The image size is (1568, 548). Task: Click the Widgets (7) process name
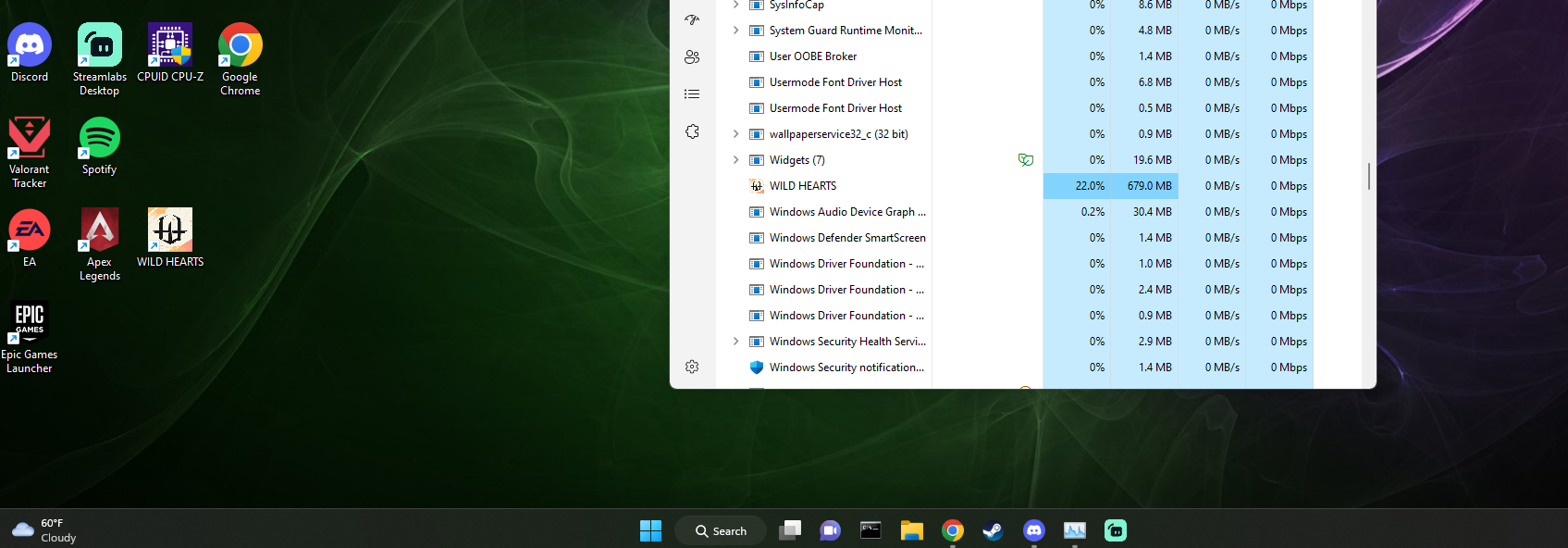797,160
